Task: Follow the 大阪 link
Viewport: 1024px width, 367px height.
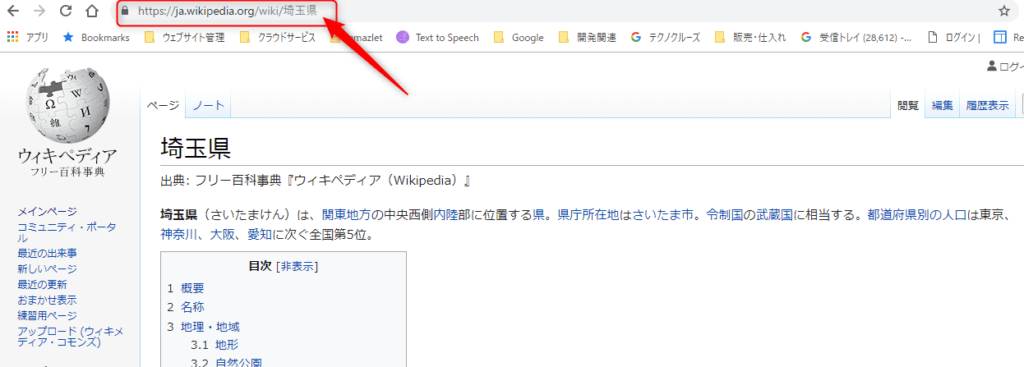Action: [222, 234]
